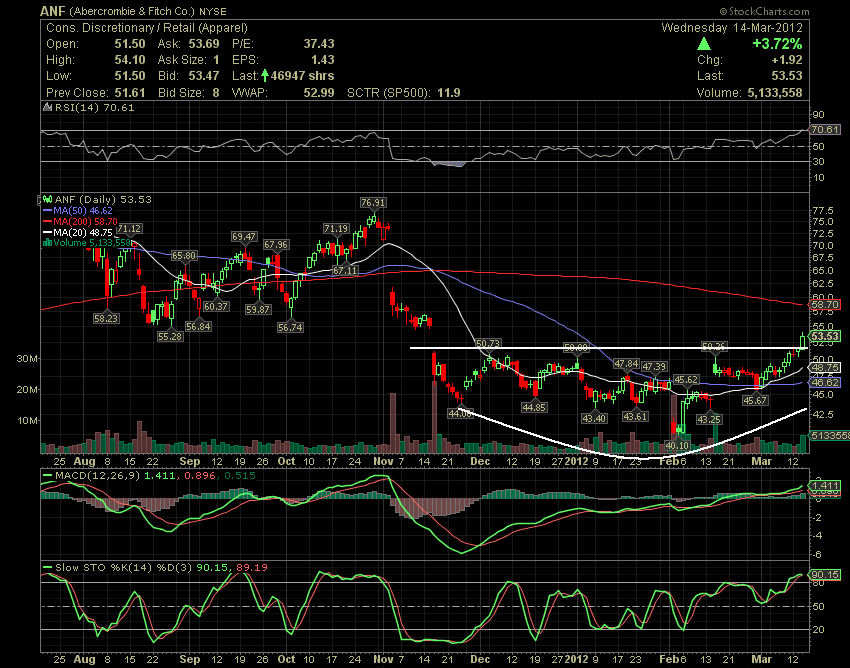Click the '45.67' price label

(755, 401)
